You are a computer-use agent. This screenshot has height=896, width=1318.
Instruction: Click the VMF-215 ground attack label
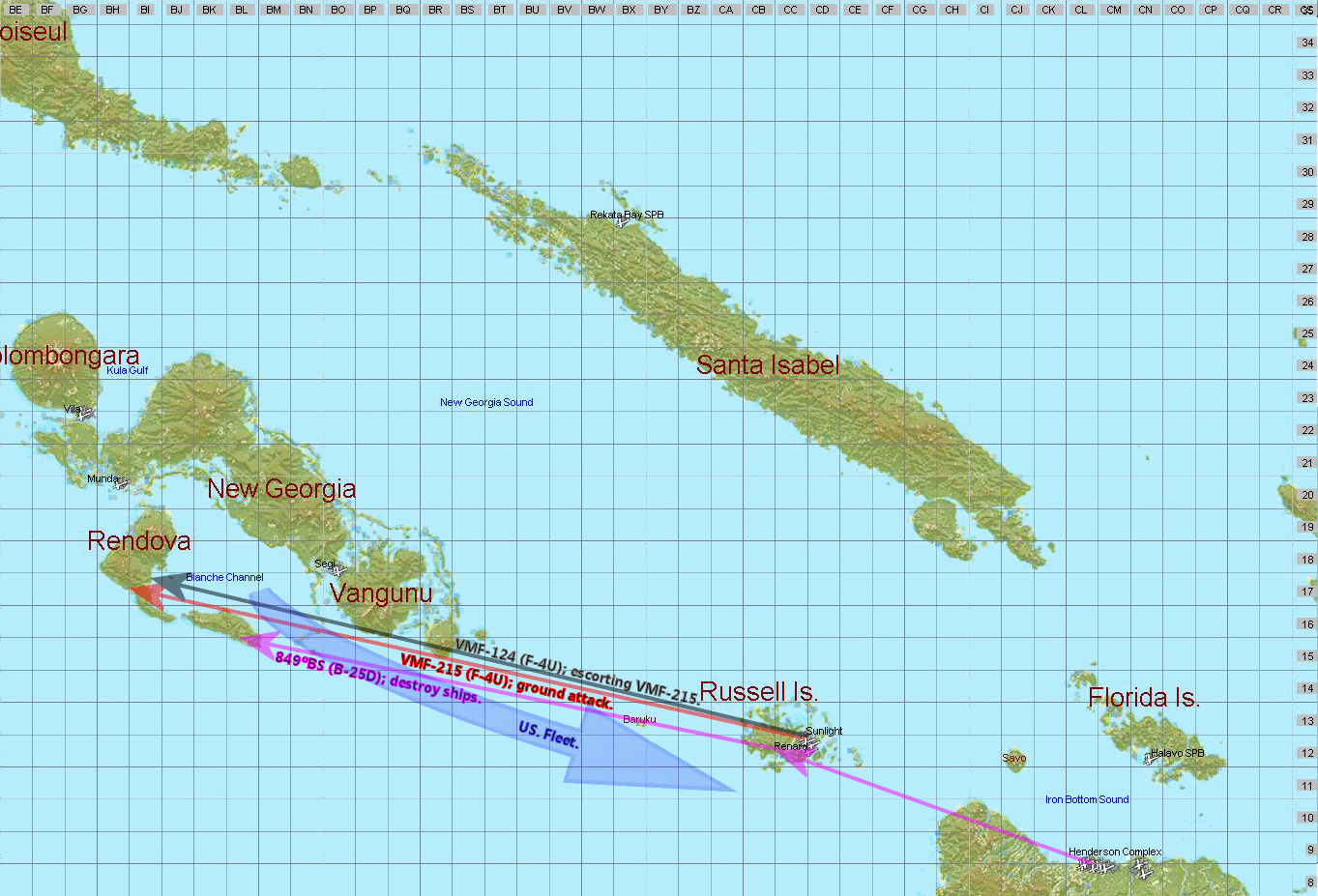(x=506, y=681)
